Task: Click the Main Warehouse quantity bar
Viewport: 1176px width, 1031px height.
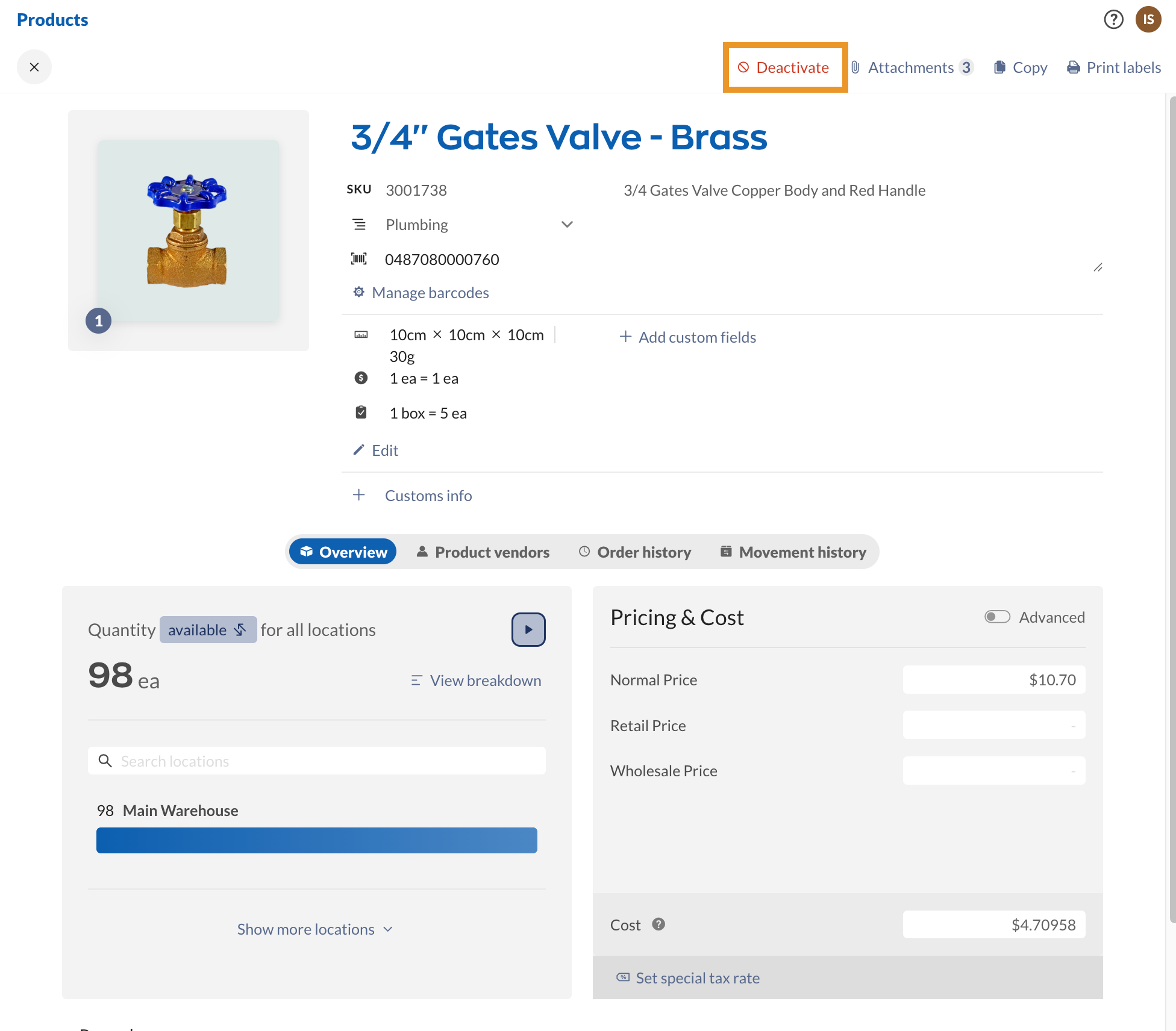Action: 316,840
